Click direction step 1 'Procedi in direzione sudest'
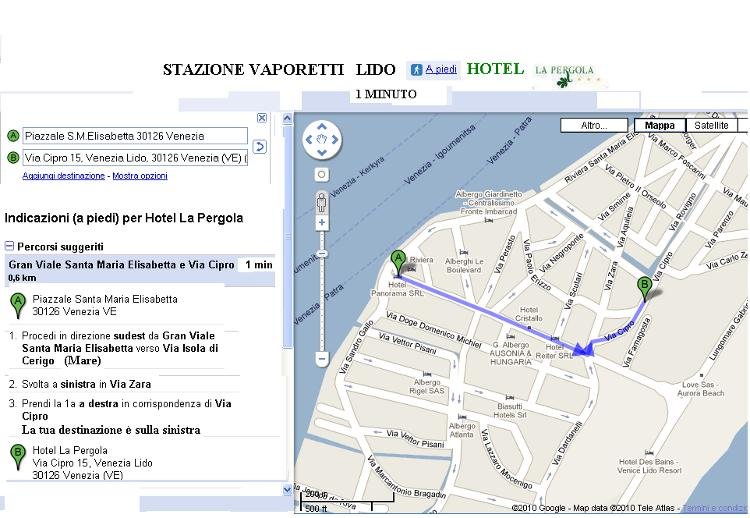Viewport: 750px width, 518px height. pyautogui.click(x=120, y=348)
